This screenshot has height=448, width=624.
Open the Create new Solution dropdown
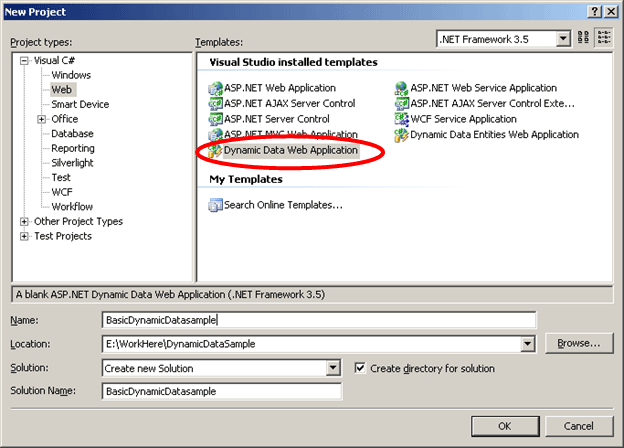tap(333, 368)
